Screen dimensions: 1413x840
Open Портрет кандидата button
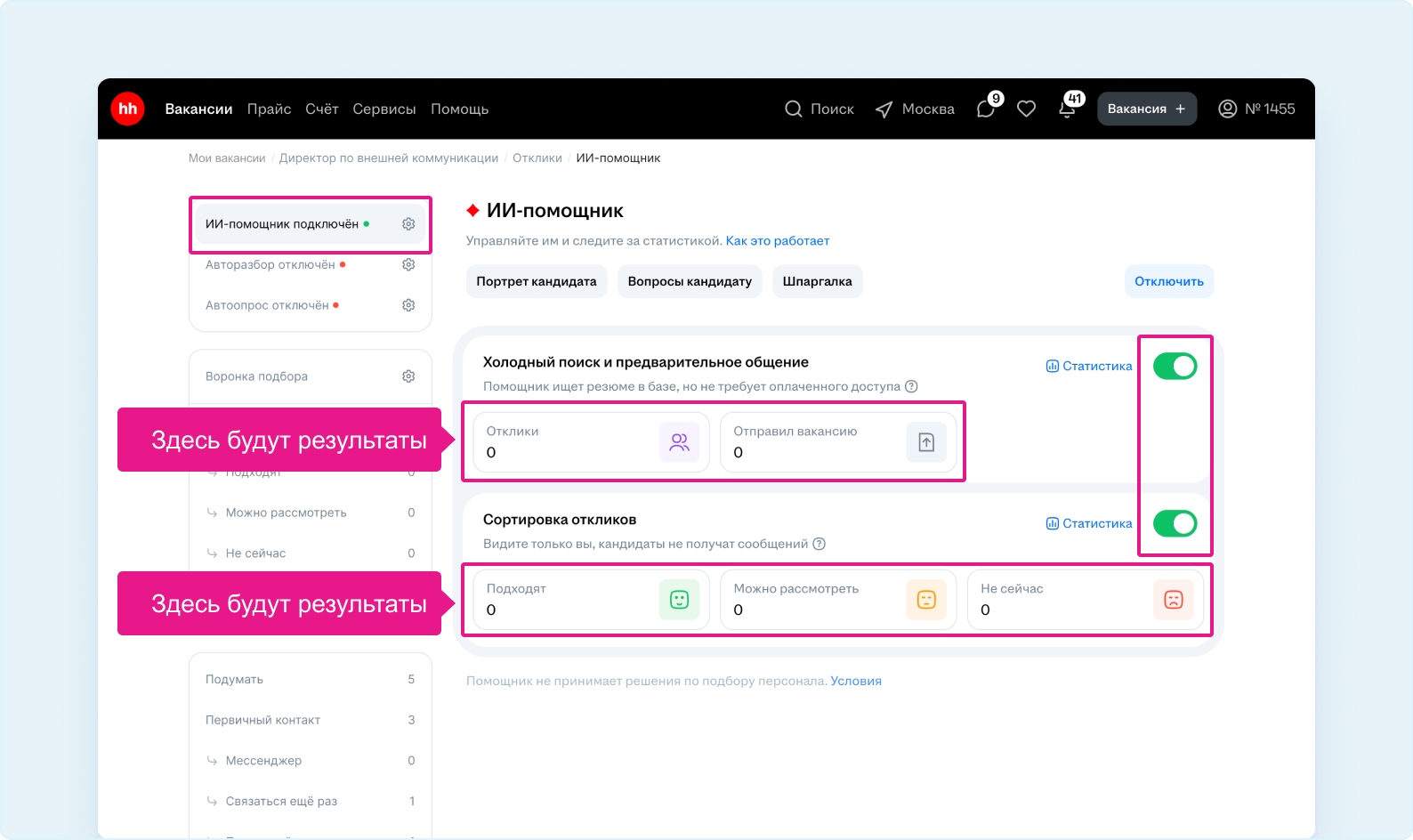tap(536, 281)
